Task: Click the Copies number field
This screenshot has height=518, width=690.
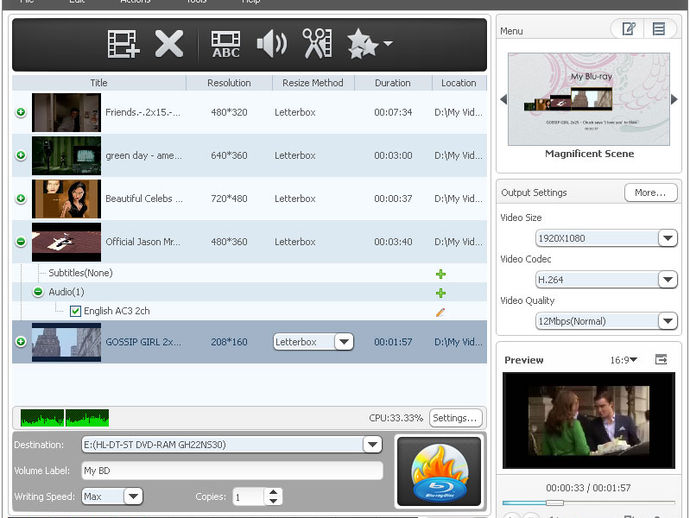Action: (249, 497)
